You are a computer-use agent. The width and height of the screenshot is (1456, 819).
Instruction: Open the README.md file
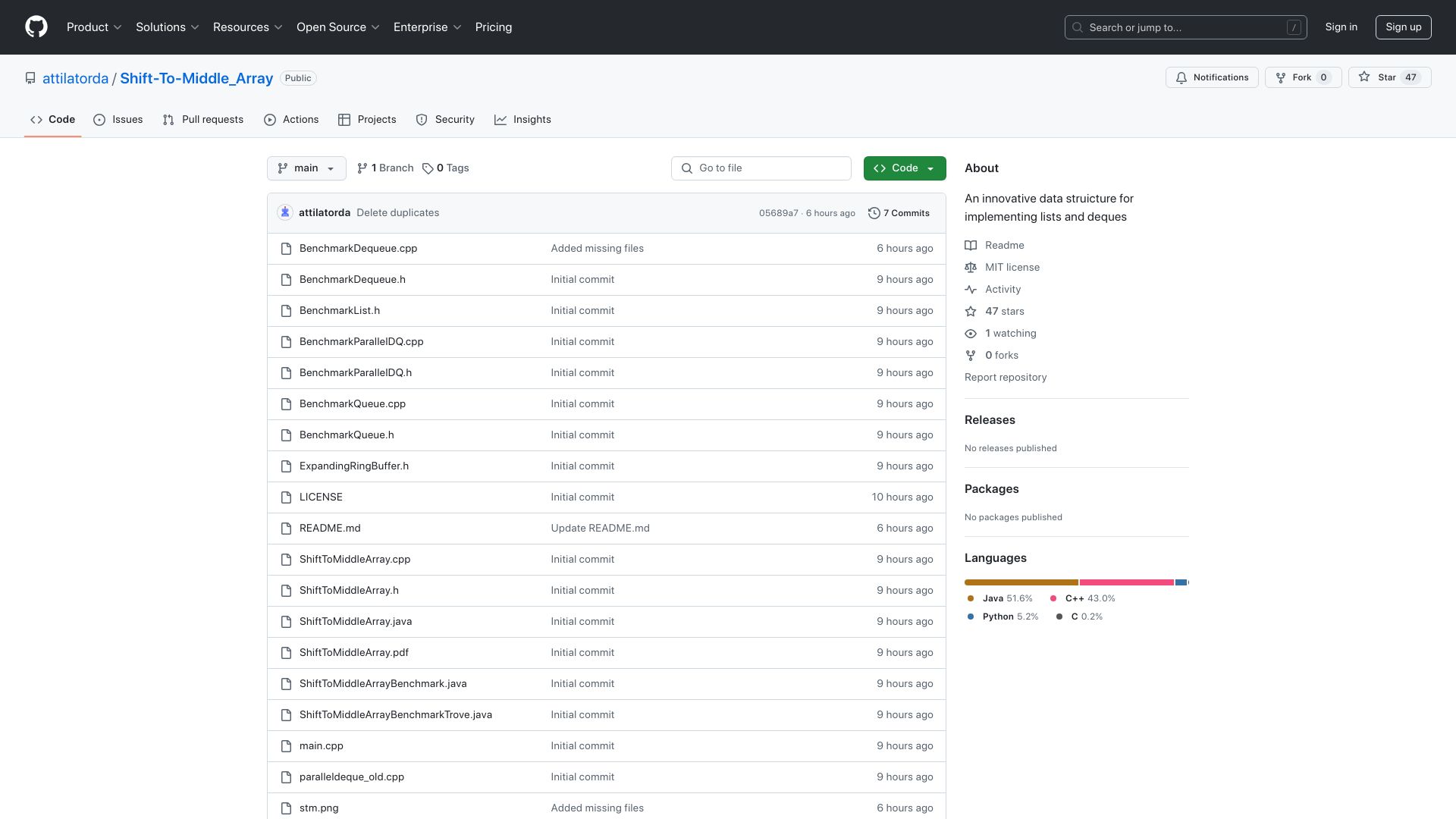coord(330,529)
